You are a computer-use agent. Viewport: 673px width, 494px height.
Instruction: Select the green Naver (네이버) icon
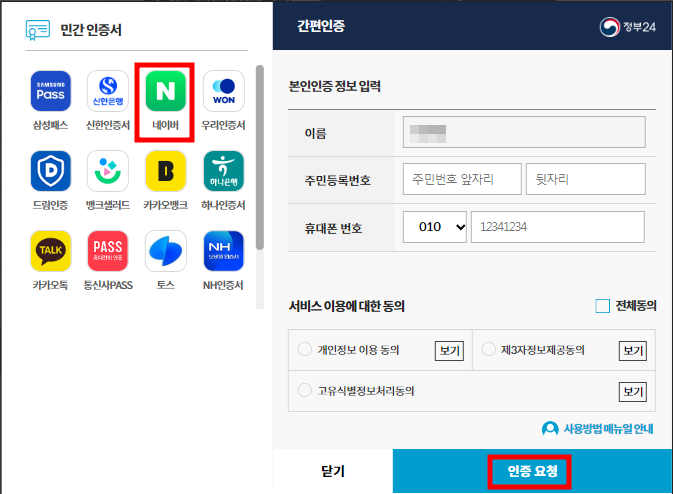point(165,91)
